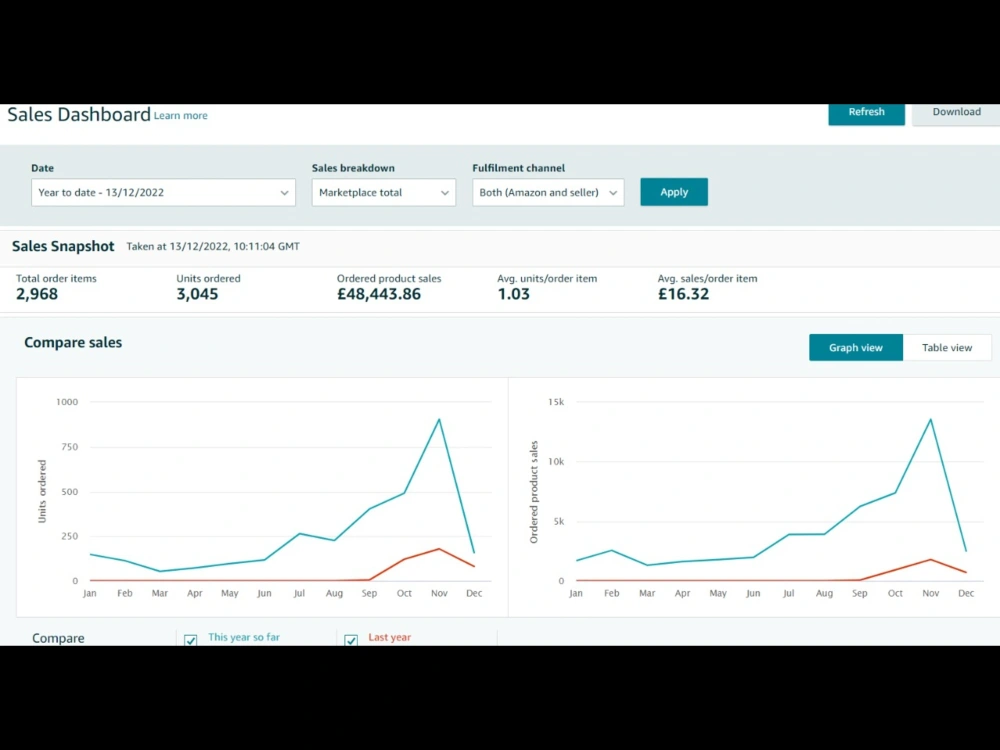Select the Avg. units/order item value 1.03
The height and width of the screenshot is (750, 1000).
click(513, 294)
